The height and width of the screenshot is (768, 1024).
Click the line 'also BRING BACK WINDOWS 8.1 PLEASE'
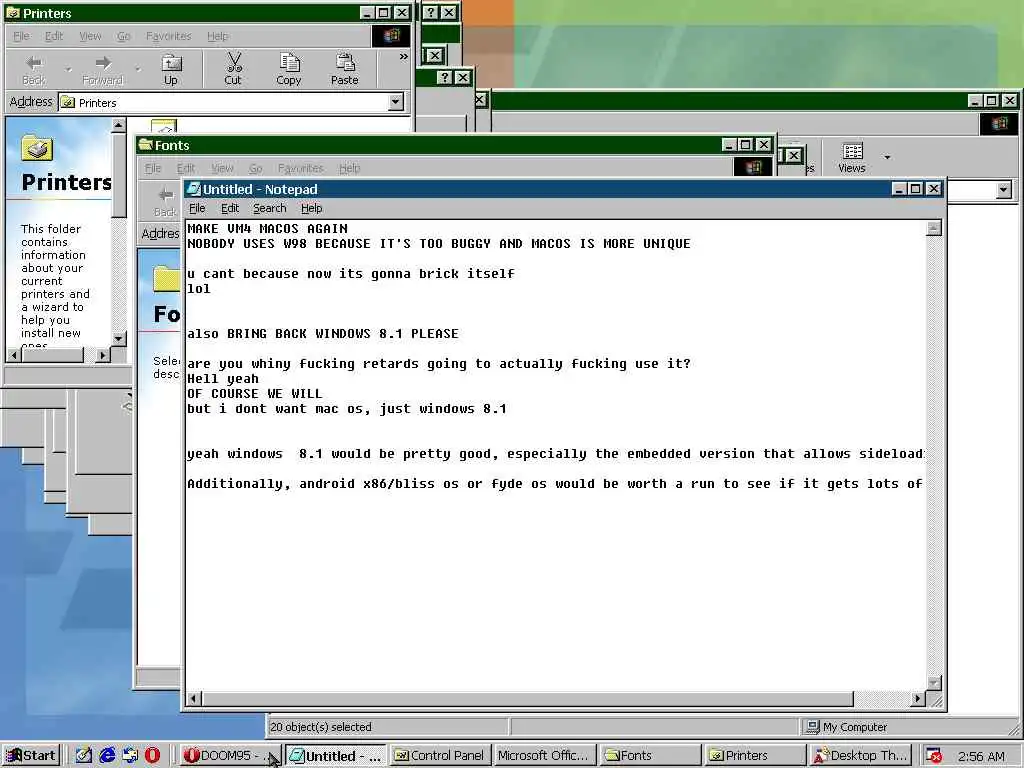click(x=323, y=334)
